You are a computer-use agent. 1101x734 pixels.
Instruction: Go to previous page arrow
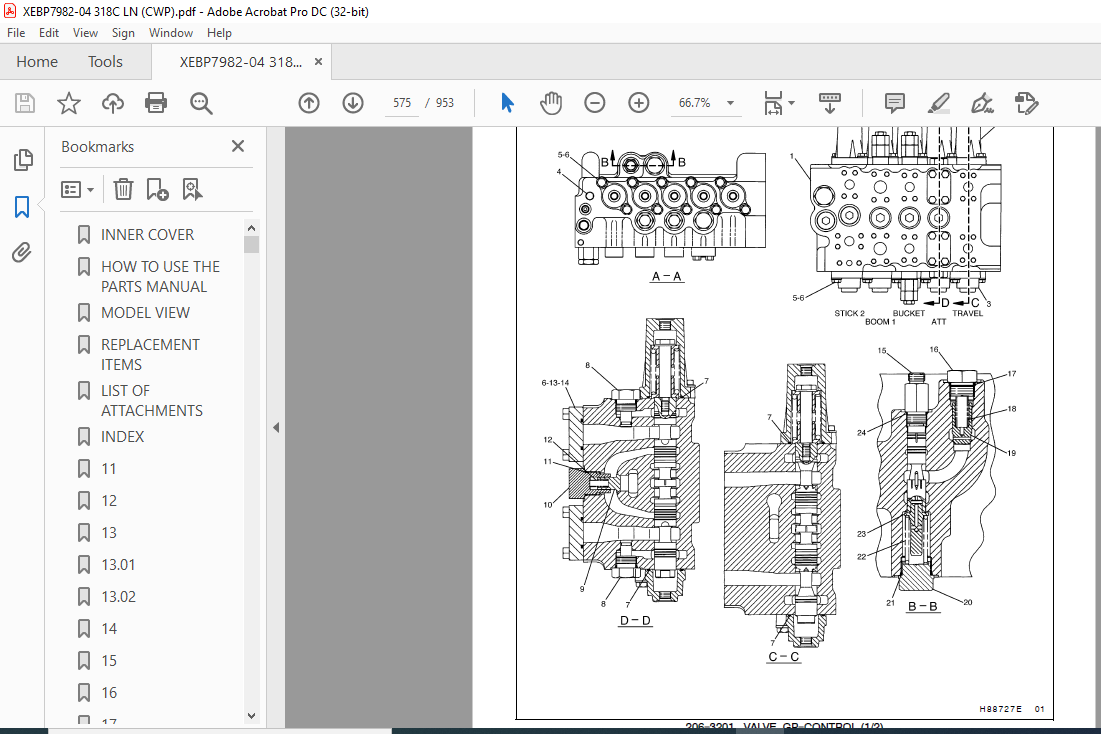[x=309, y=103]
